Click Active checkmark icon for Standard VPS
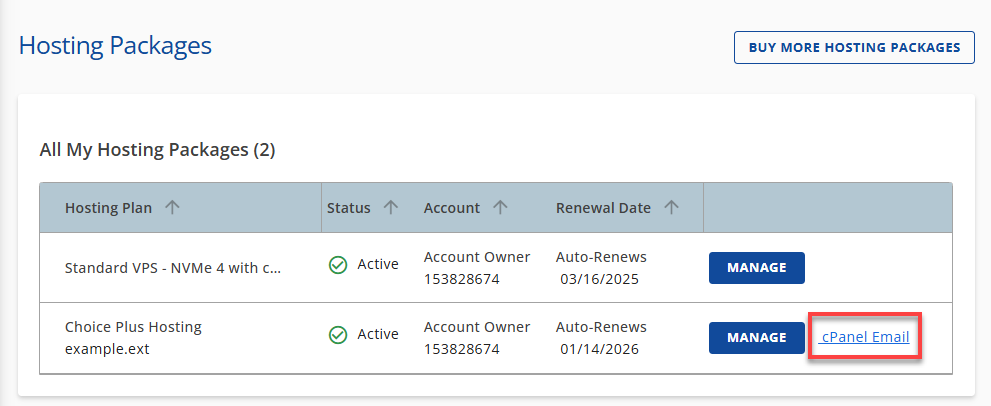Viewport: 991px width, 406px height. (338, 264)
